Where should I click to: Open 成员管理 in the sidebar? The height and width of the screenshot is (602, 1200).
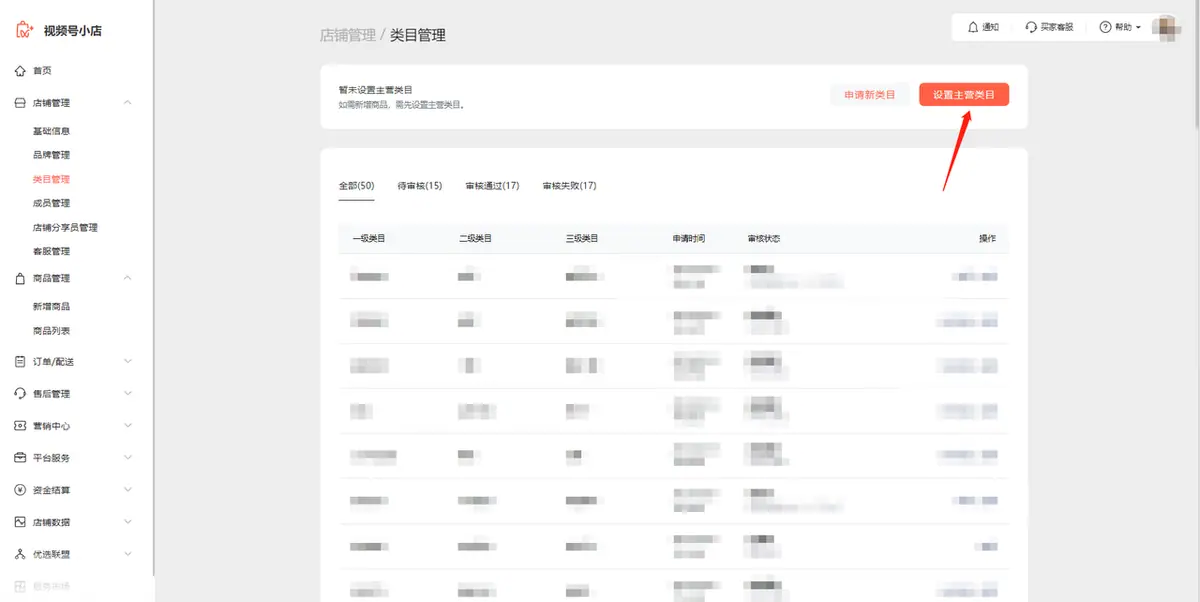[x=51, y=203]
